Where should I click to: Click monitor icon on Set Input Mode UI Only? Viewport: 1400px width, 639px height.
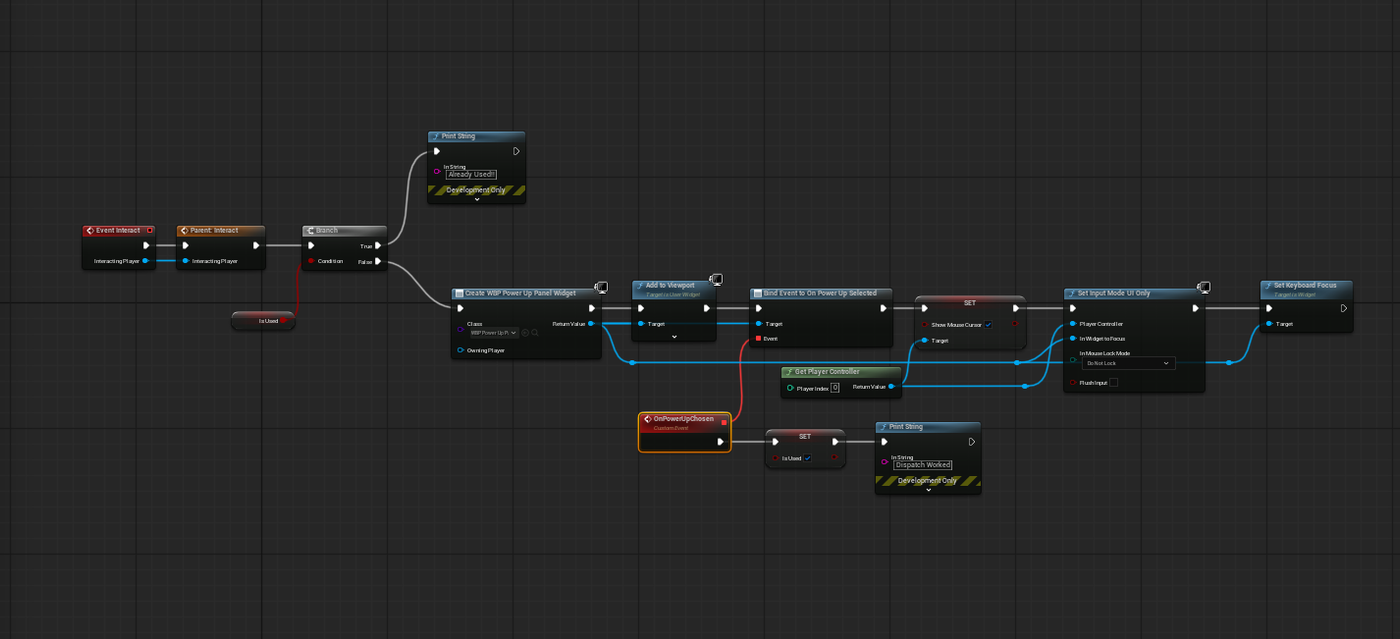pyautogui.click(x=1203, y=288)
